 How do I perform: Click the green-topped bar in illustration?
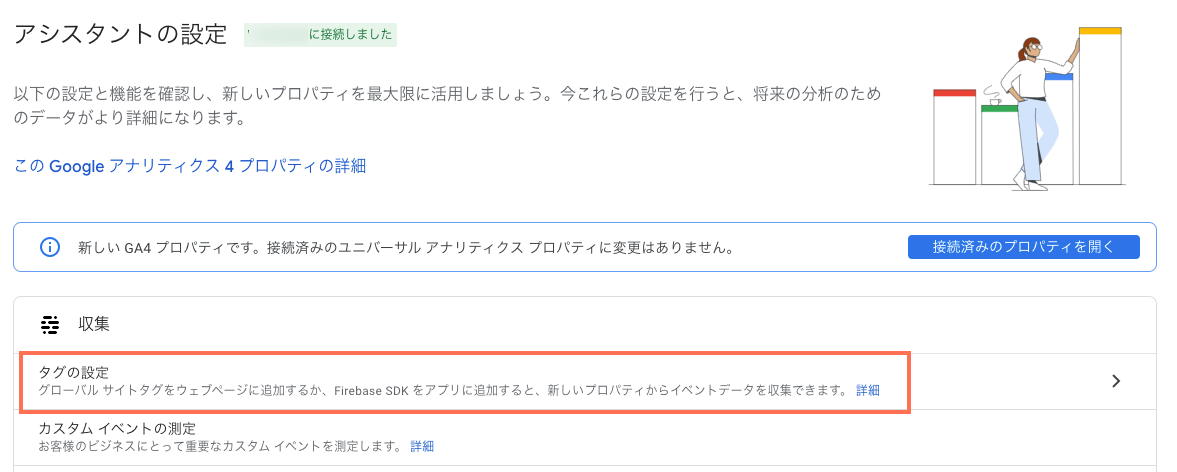(1001, 145)
